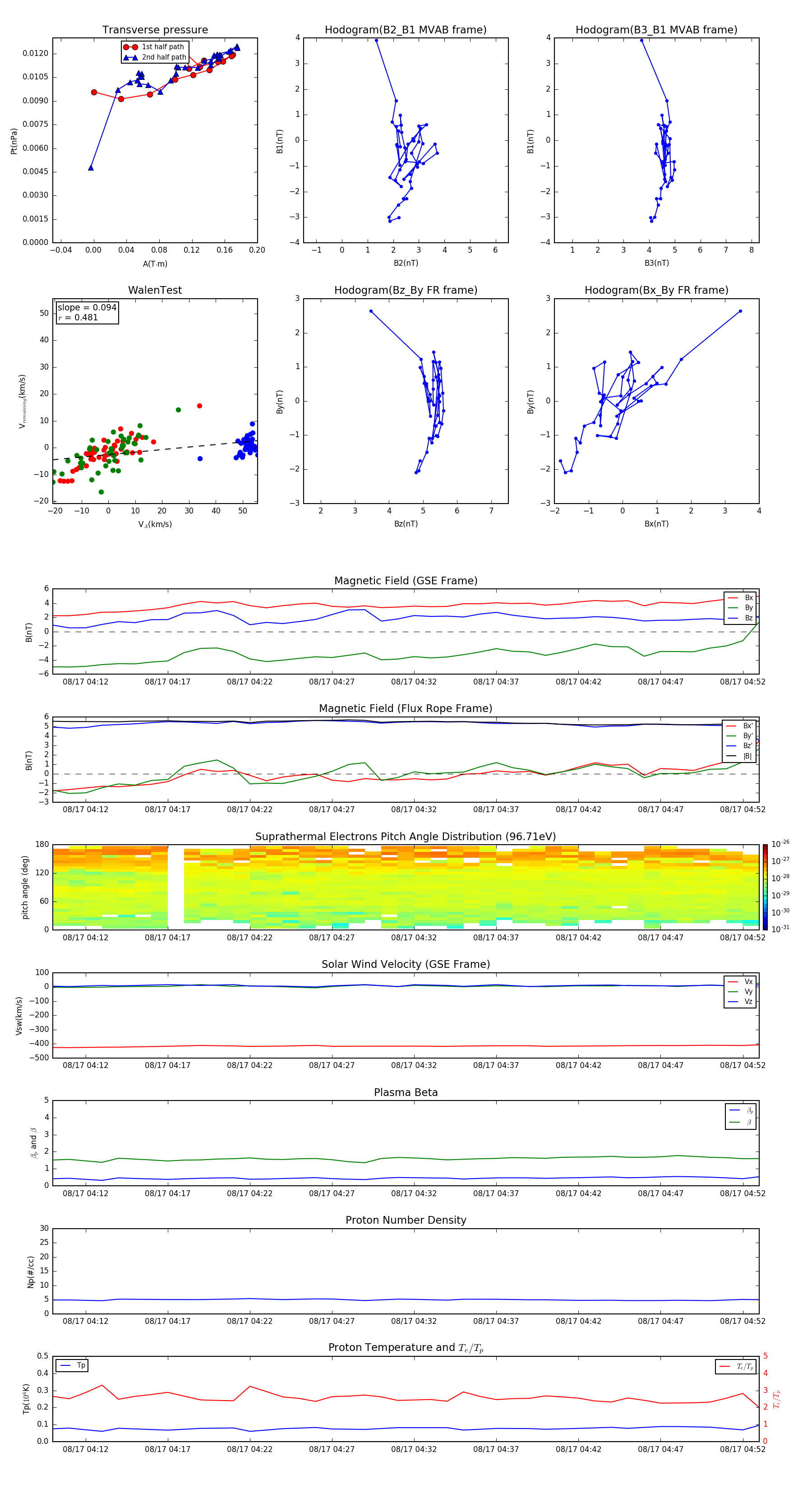Select the '1st half path' legend entry
This screenshot has width=812, height=1489.
tap(154, 47)
